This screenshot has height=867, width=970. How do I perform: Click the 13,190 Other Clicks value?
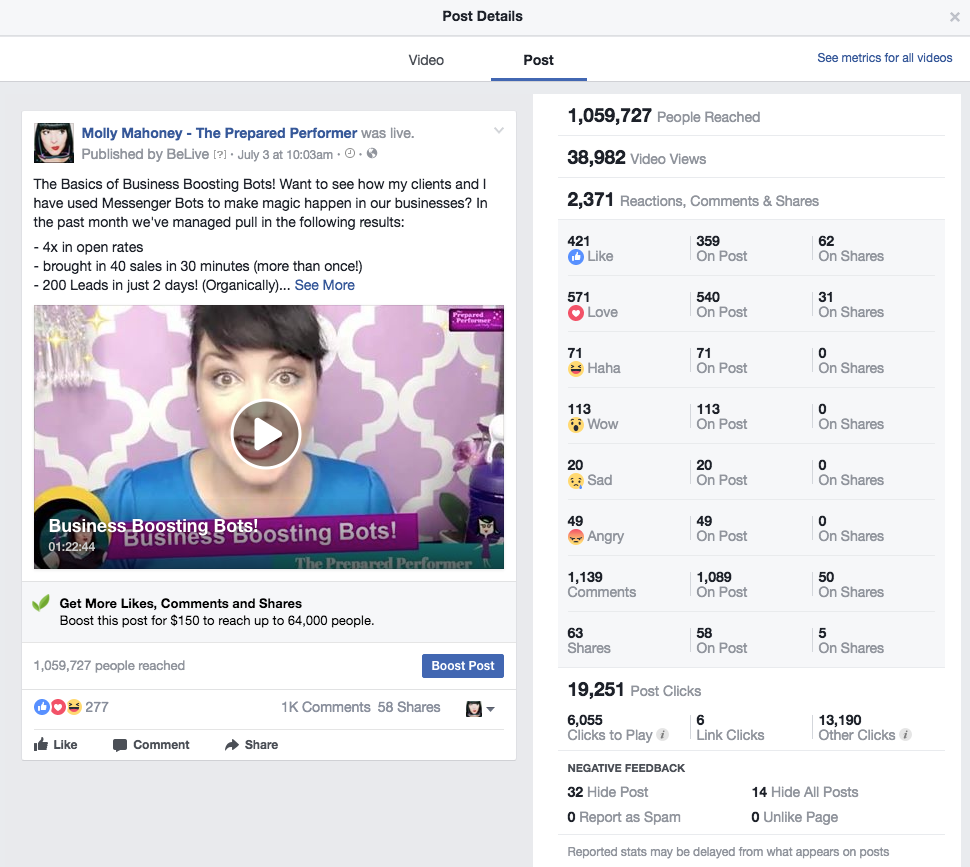[x=840, y=720]
